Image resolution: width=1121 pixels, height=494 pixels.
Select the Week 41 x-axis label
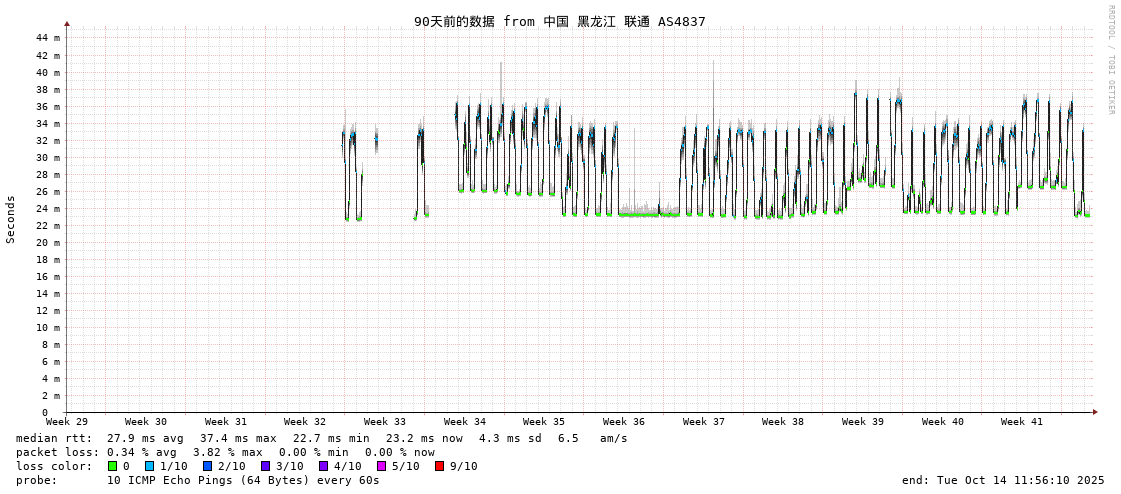click(x=1022, y=422)
